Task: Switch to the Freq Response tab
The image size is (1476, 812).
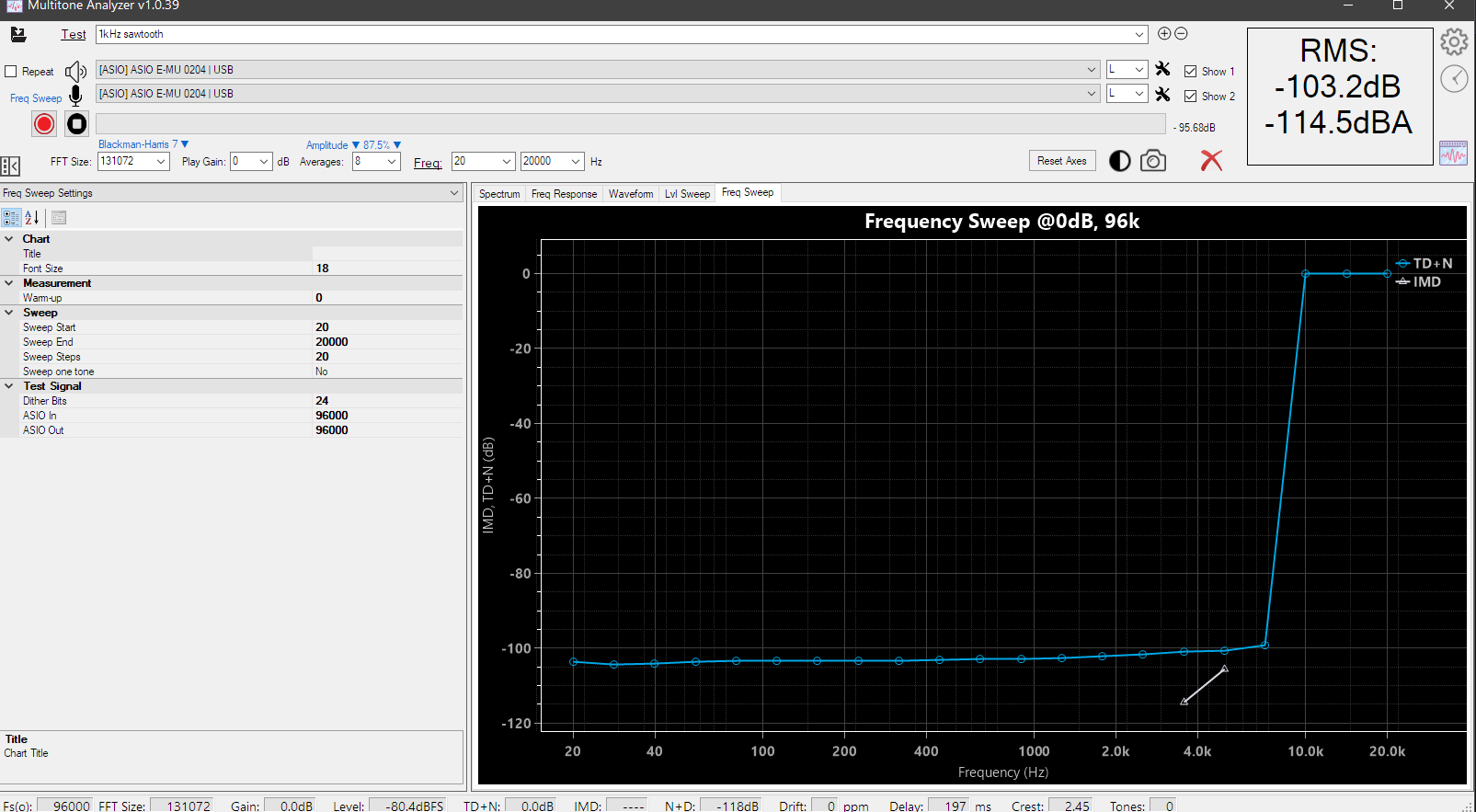Action: [x=564, y=194]
